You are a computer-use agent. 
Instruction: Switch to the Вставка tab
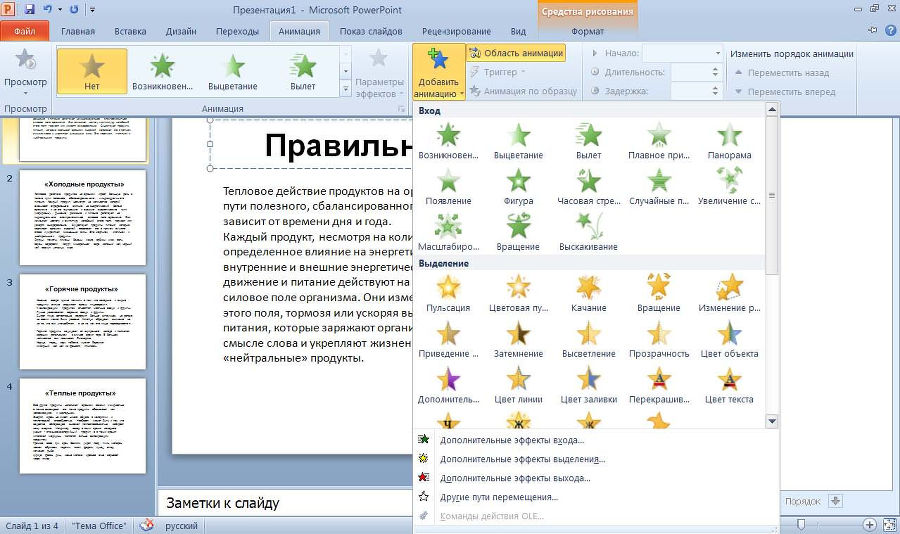tap(130, 31)
